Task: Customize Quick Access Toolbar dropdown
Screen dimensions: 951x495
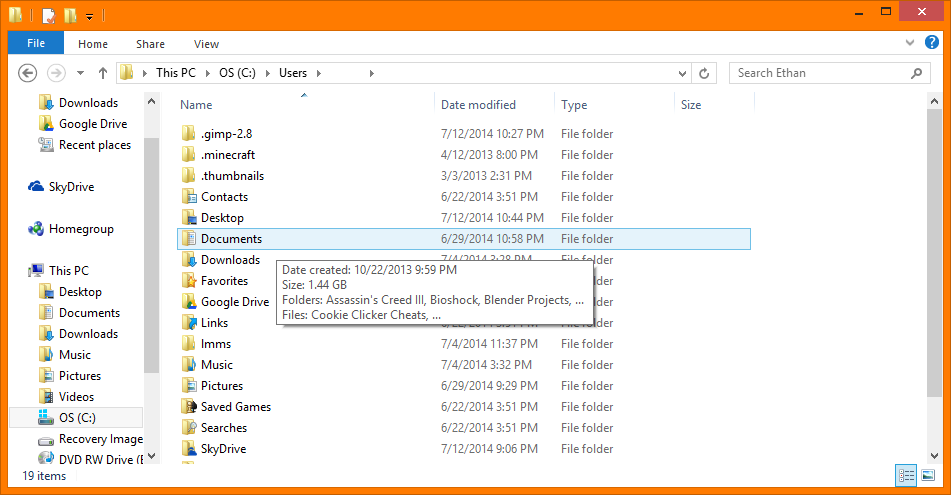Action: (89, 16)
